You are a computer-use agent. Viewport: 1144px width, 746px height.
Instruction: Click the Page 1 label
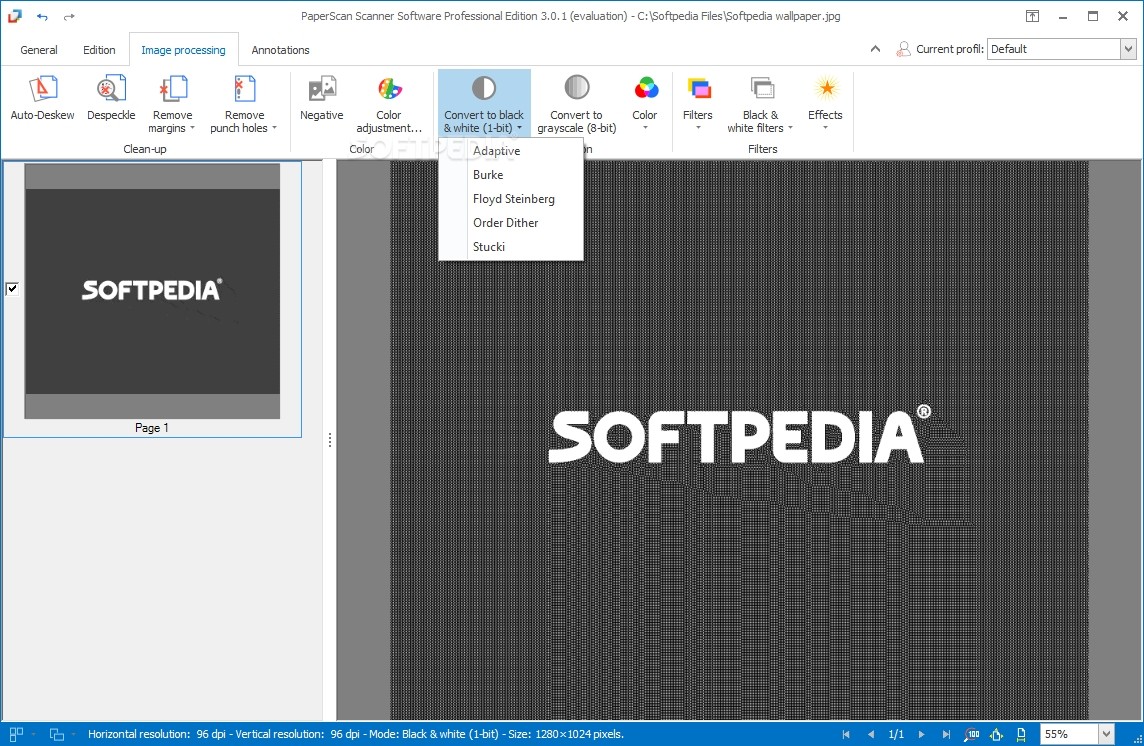[152, 428]
